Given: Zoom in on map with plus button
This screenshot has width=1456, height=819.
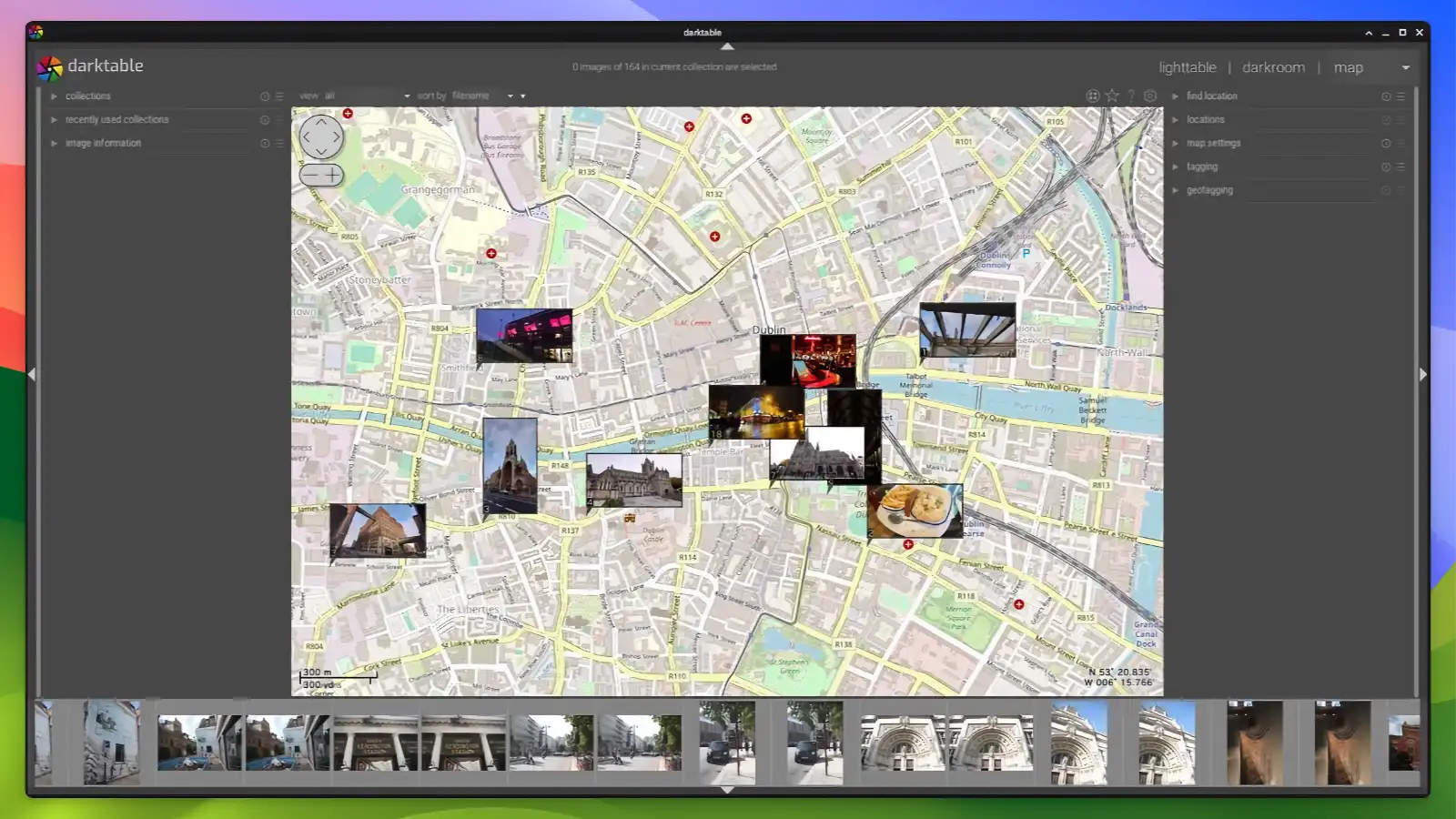Looking at the screenshot, I should [333, 175].
